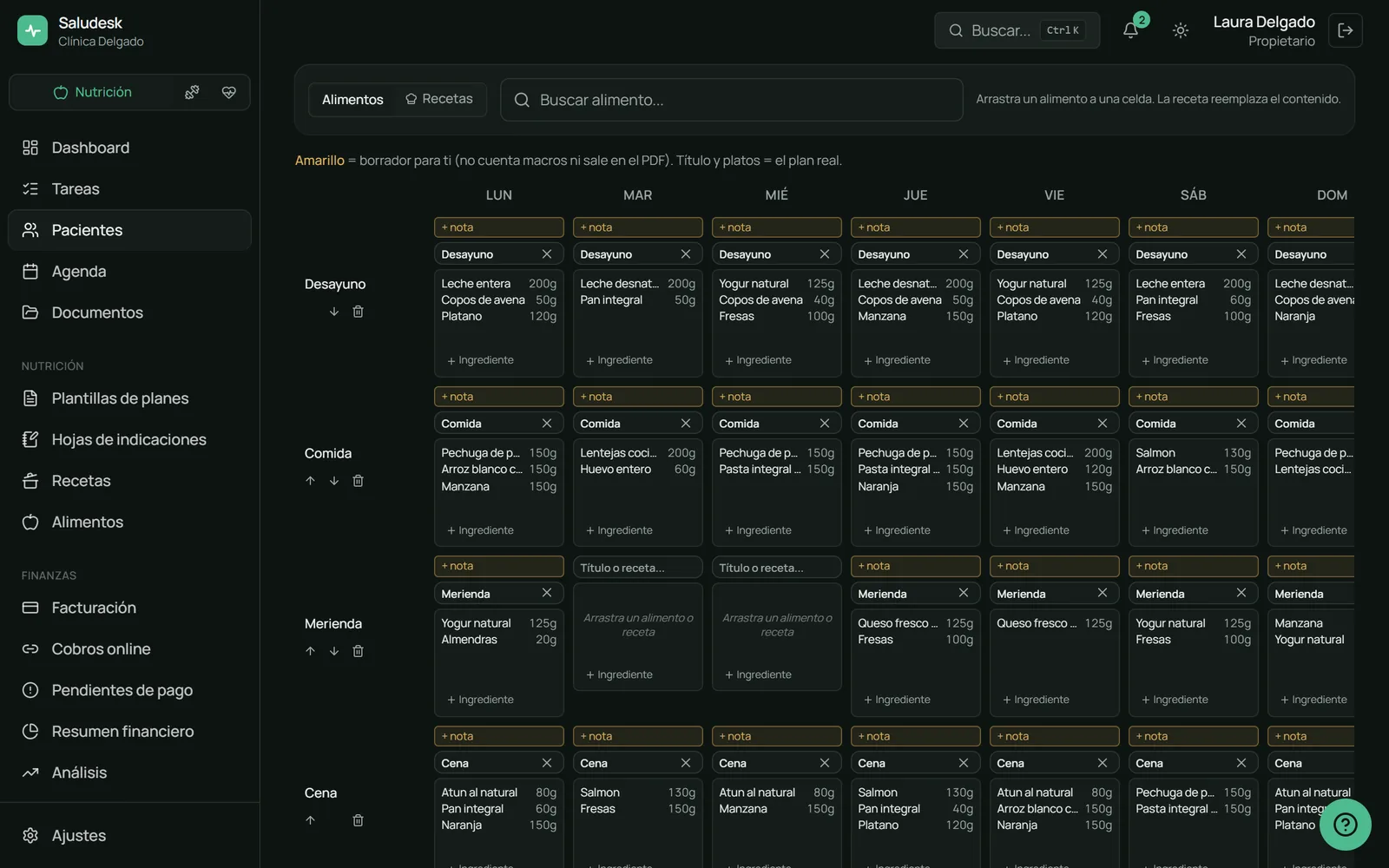Open Hojas de indicaciones

129,440
